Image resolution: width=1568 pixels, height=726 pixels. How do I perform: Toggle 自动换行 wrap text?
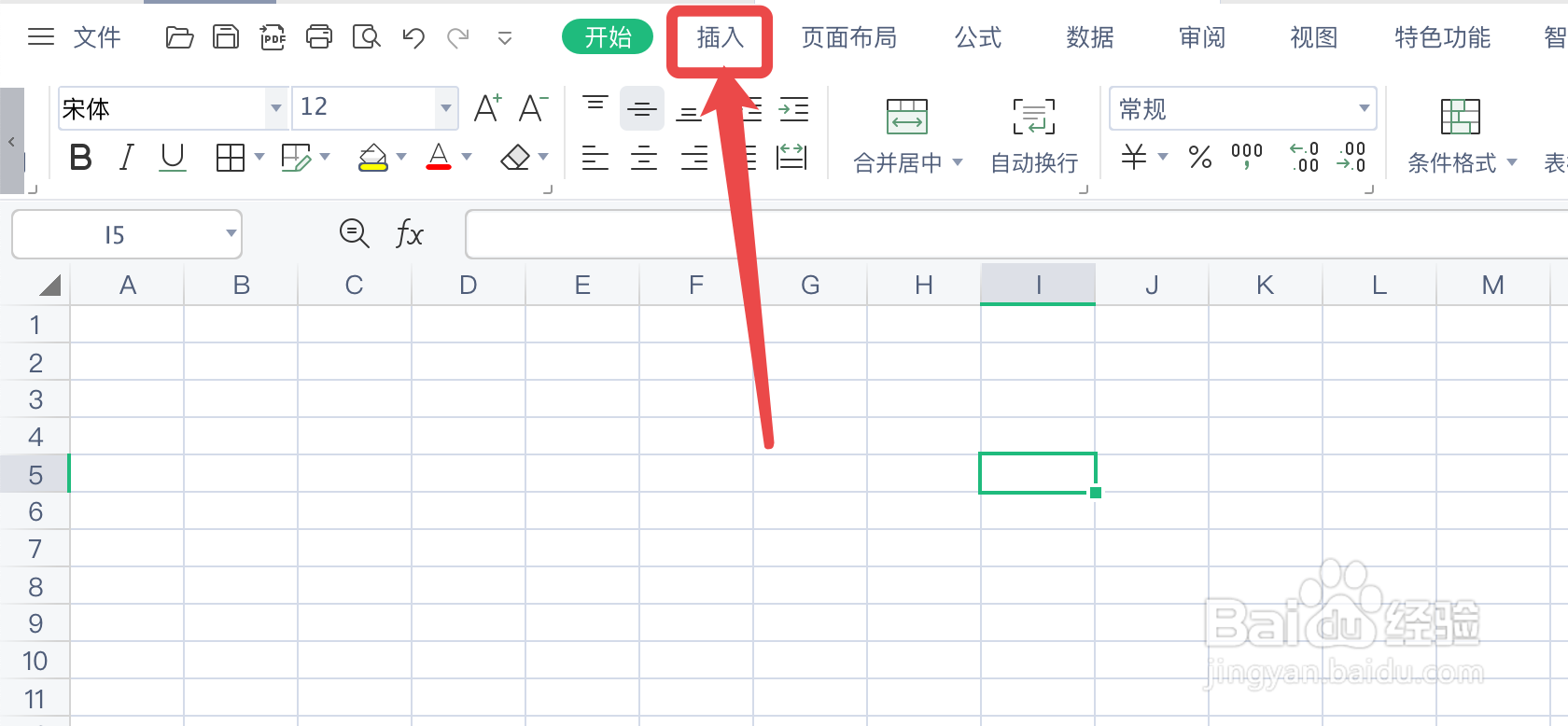pyautogui.click(x=1034, y=136)
